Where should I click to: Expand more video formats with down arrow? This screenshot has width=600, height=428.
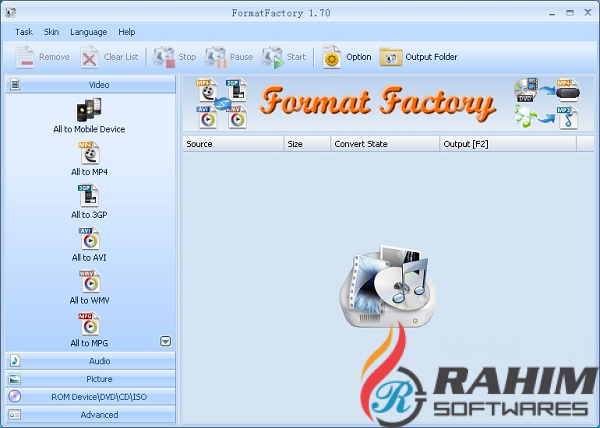coord(165,341)
